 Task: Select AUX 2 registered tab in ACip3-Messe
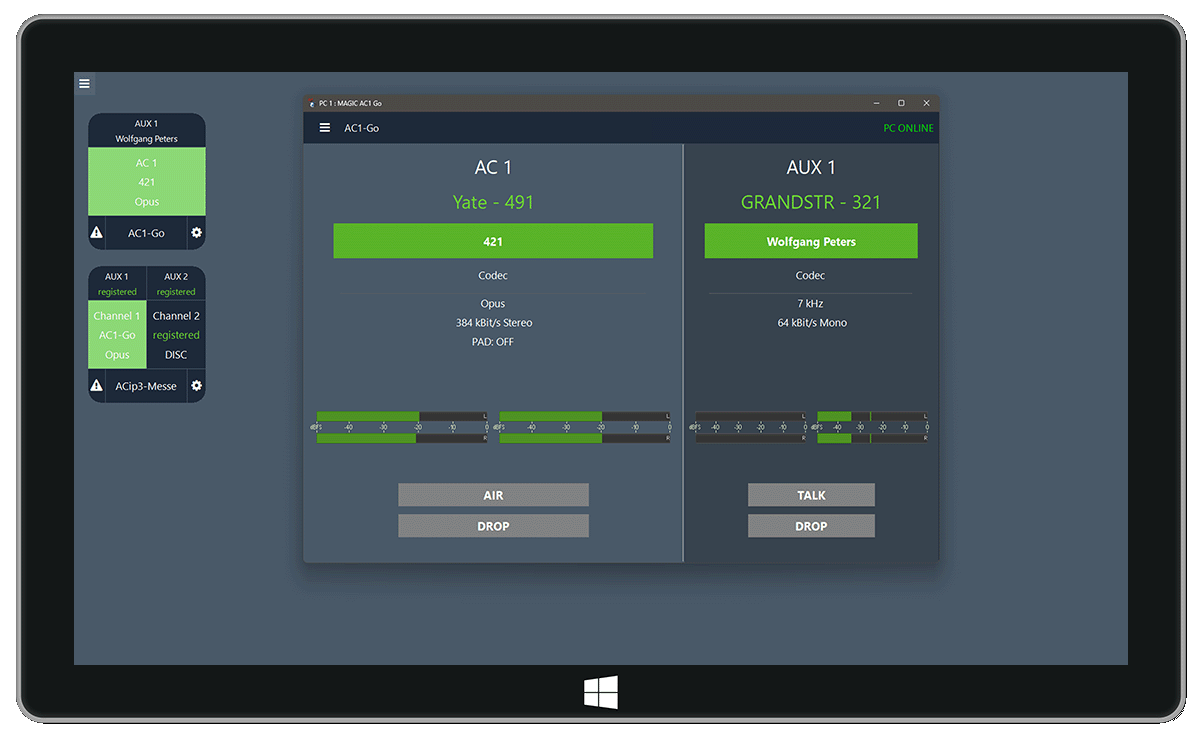[176, 284]
